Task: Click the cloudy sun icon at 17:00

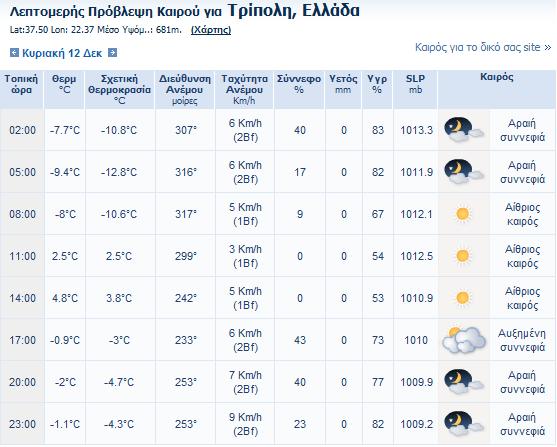Action: coord(464,340)
